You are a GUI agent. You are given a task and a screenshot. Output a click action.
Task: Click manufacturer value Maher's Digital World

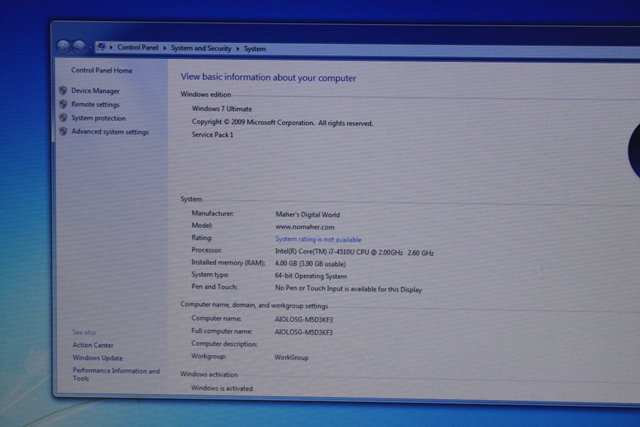(307, 214)
